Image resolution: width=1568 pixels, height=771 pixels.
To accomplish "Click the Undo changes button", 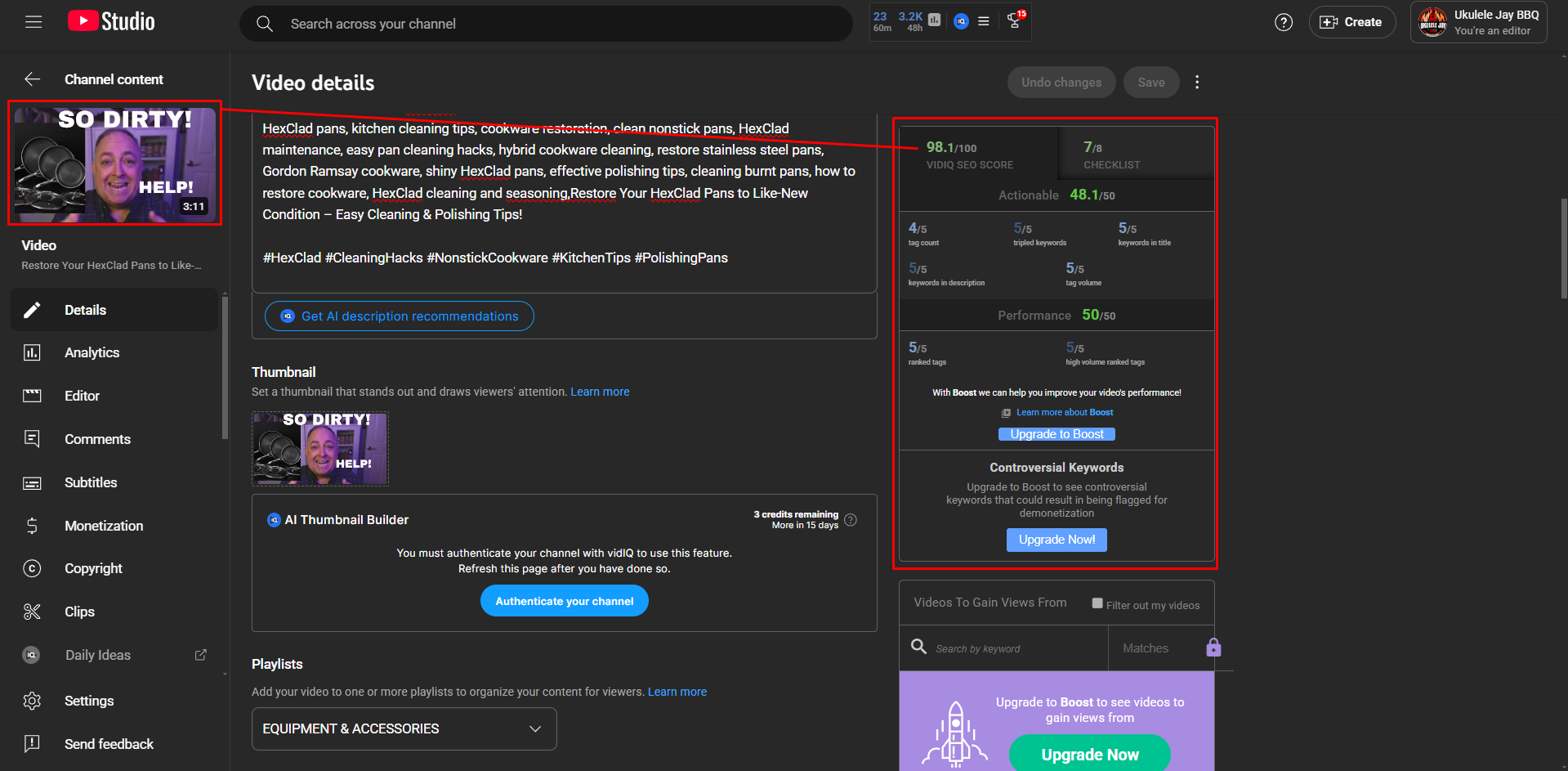I will pos(1061,82).
